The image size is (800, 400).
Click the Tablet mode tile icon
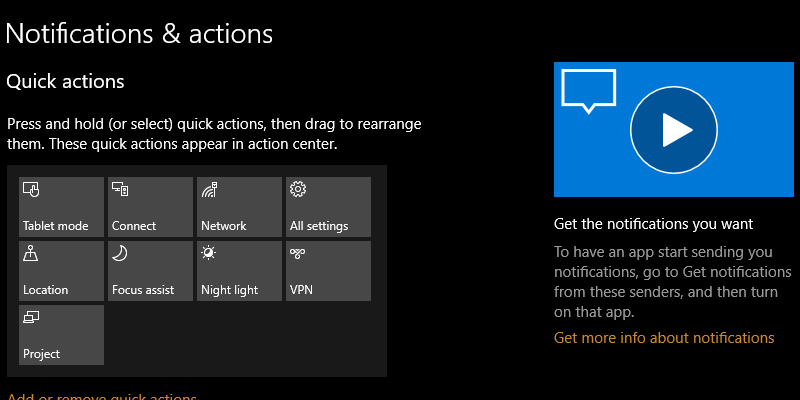(x=30, y=189)
